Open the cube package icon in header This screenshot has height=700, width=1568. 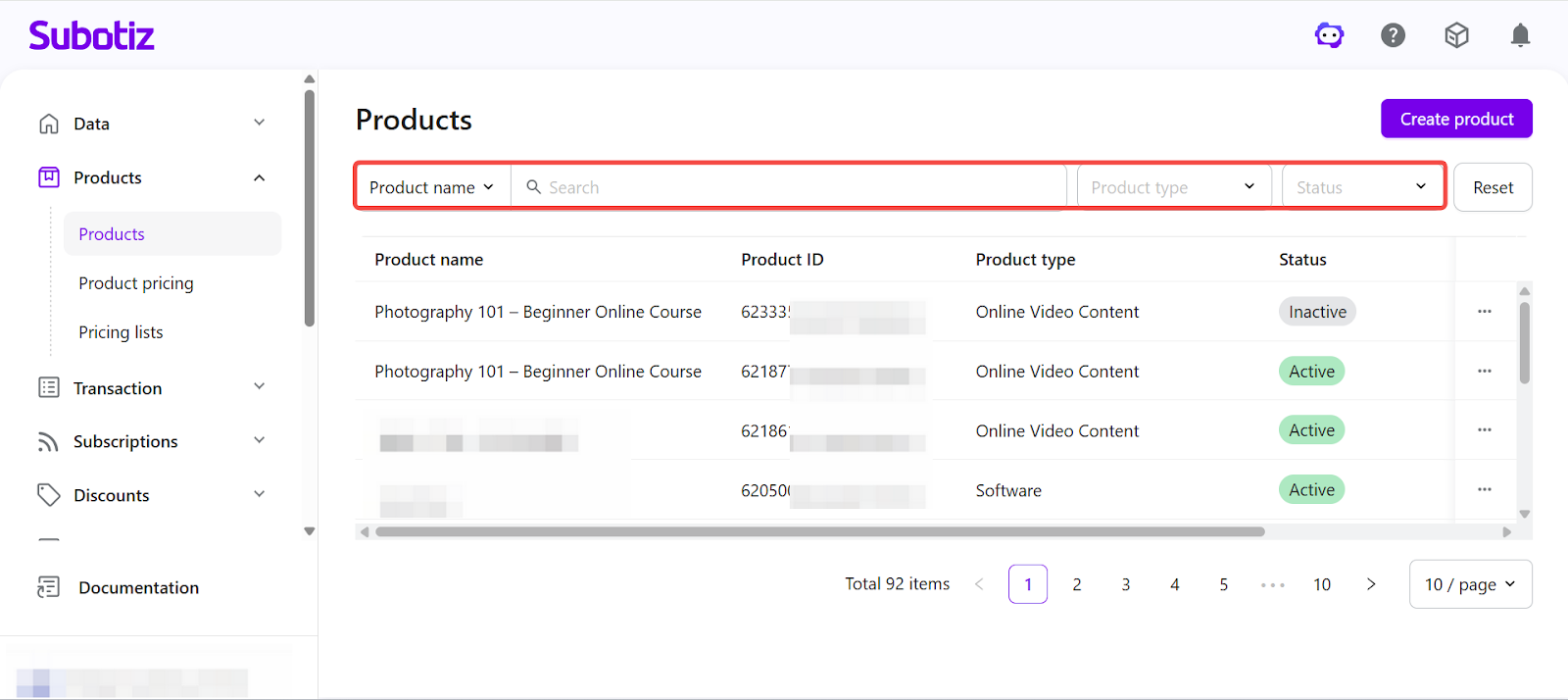coord(1456,36)
